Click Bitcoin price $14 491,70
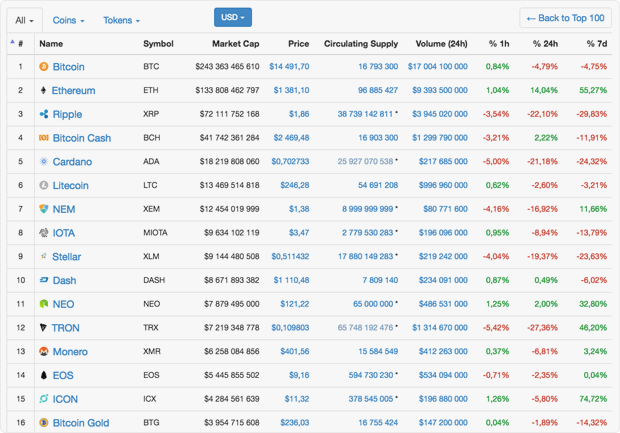Image resolution: width=620 pixels, height=433 pixels. tap(289, 66)
